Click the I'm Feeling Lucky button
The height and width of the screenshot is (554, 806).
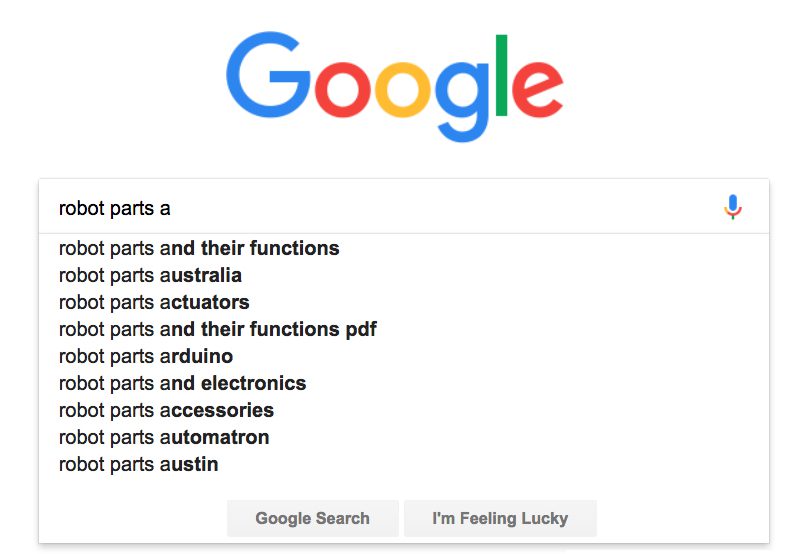500,518
